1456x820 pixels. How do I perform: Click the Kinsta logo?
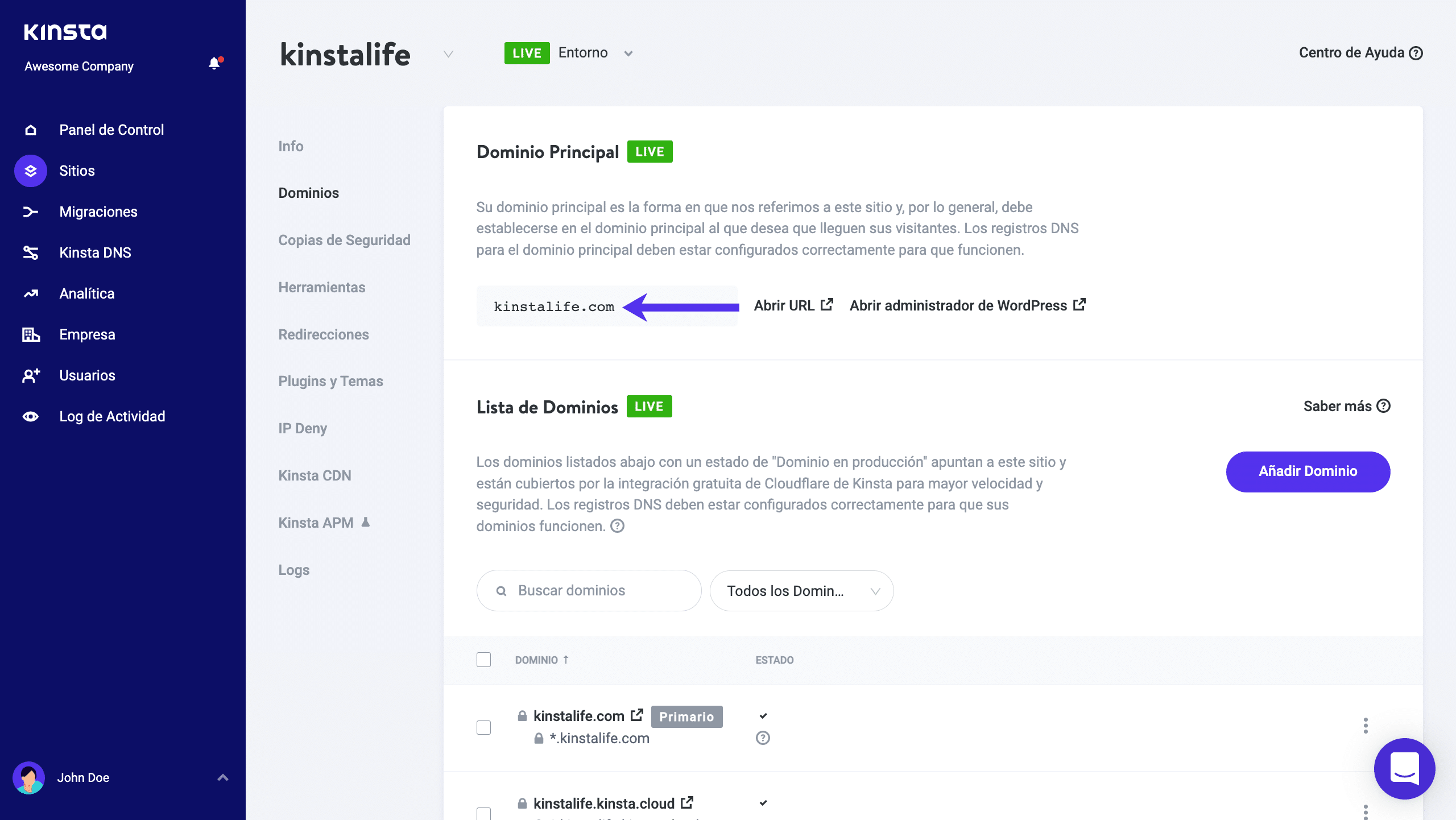(x=65, y=32)
